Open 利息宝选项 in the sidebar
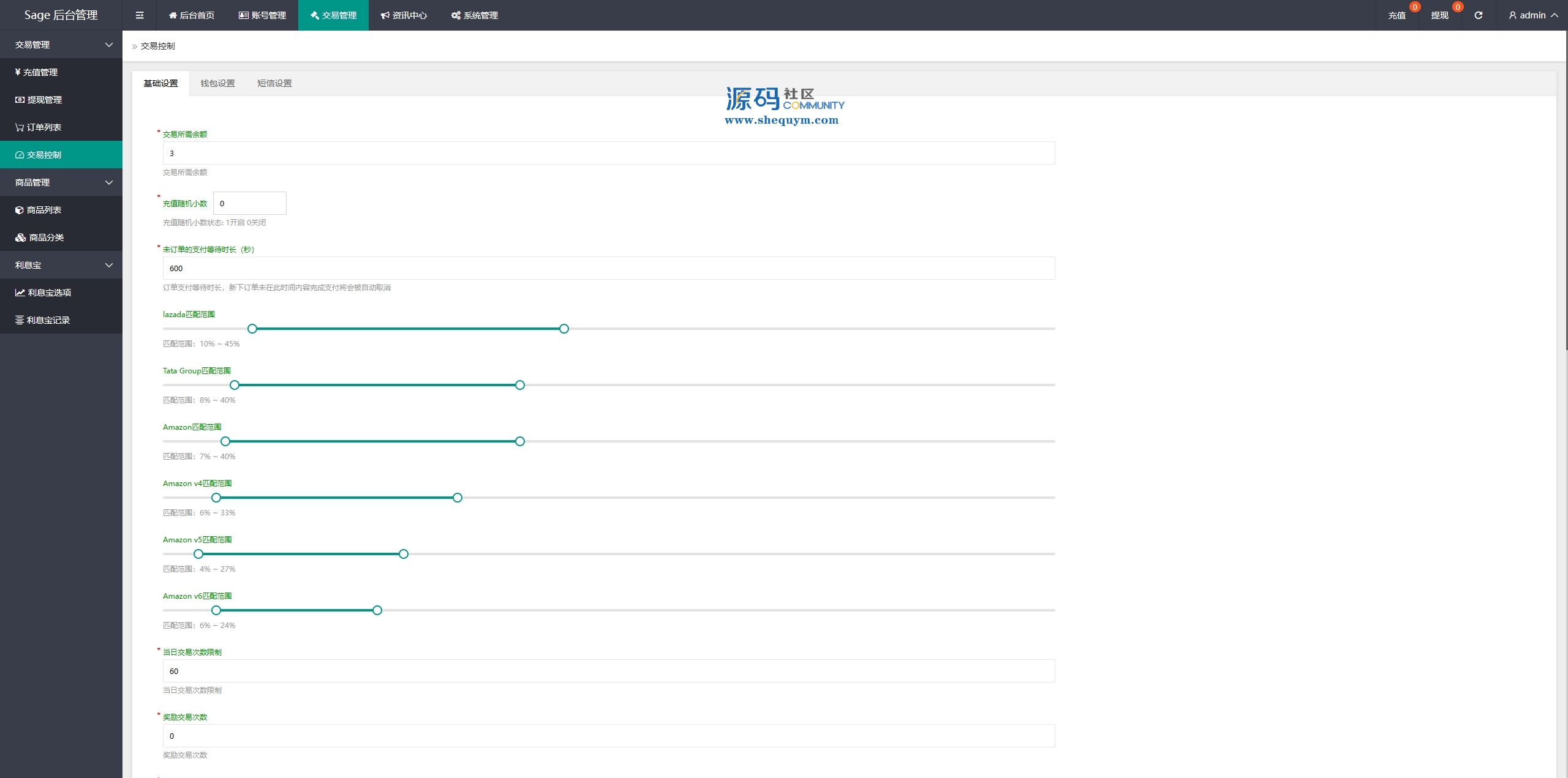Image resolution: width=1568 pixels, height=778 pixels. click(x=48, y=293)
